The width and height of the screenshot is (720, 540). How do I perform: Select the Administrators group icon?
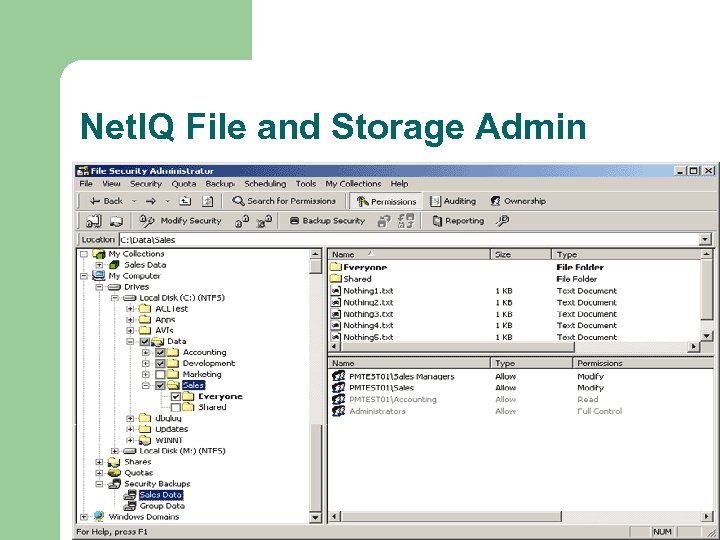tap(338, 411)
